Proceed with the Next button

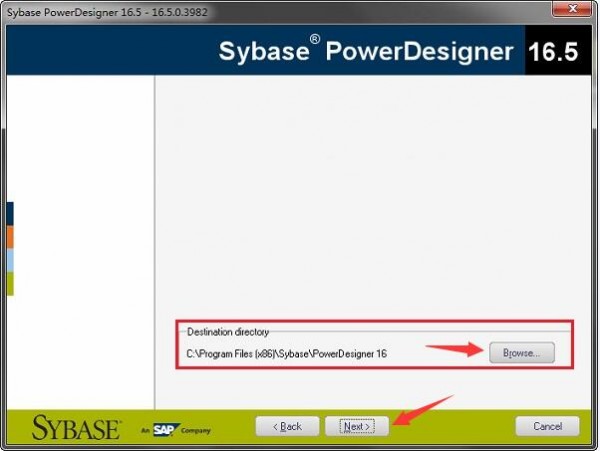[x=357, y=426]
